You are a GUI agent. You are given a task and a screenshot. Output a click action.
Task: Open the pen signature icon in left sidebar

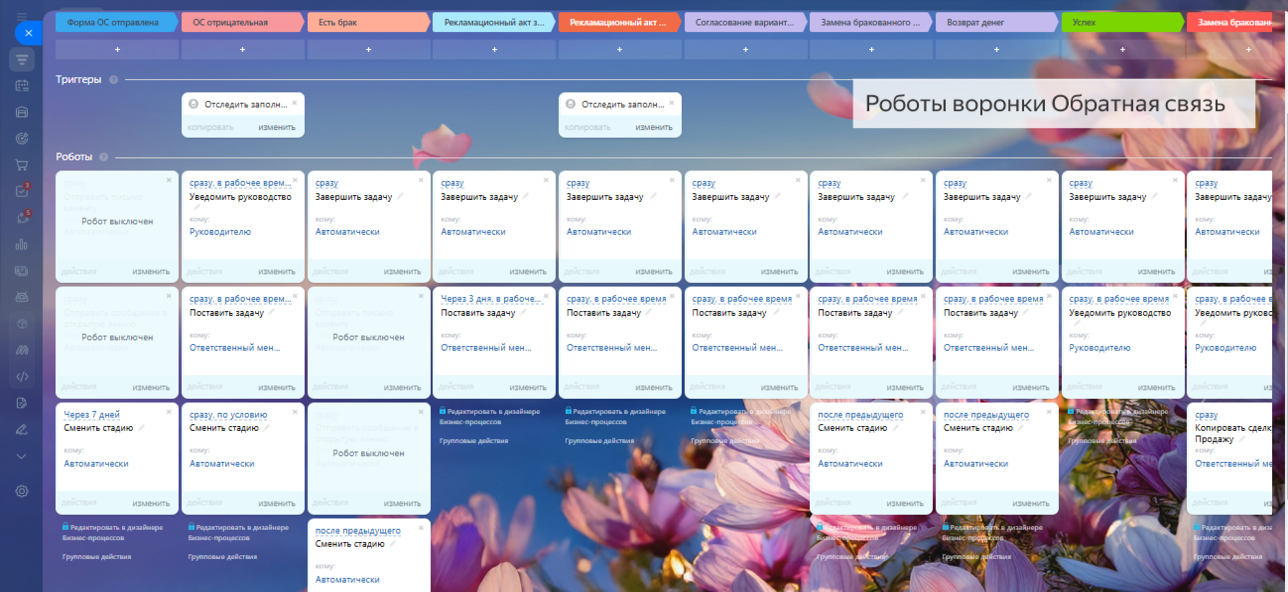[22, 429]
